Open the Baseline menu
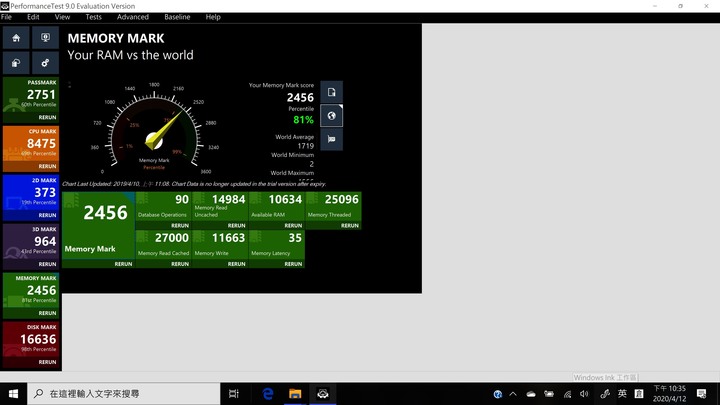The height and width of the screenshot is (405, 720). coord(177,17)
